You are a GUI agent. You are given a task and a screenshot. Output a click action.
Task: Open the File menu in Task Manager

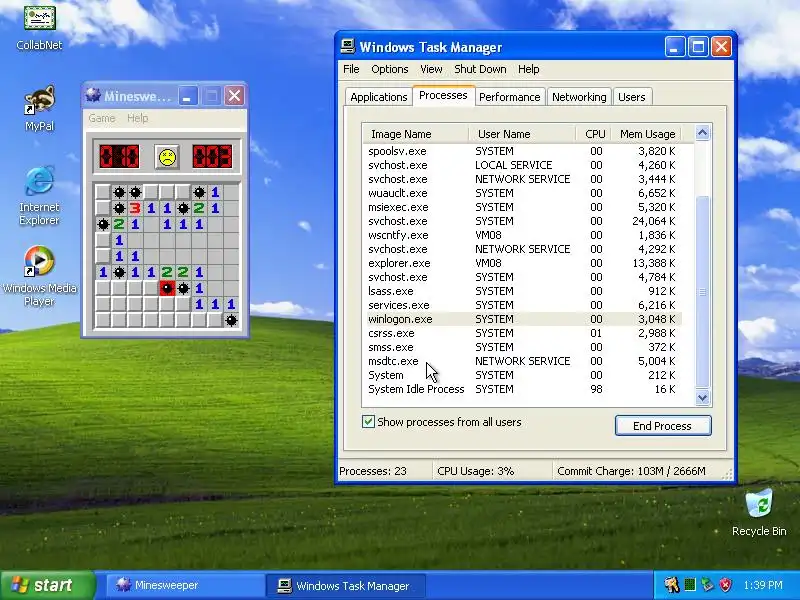(x=351, y=69)
